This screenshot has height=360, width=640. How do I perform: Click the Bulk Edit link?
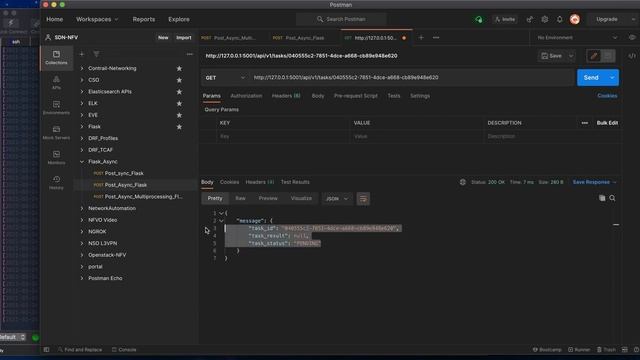[607, 123]
